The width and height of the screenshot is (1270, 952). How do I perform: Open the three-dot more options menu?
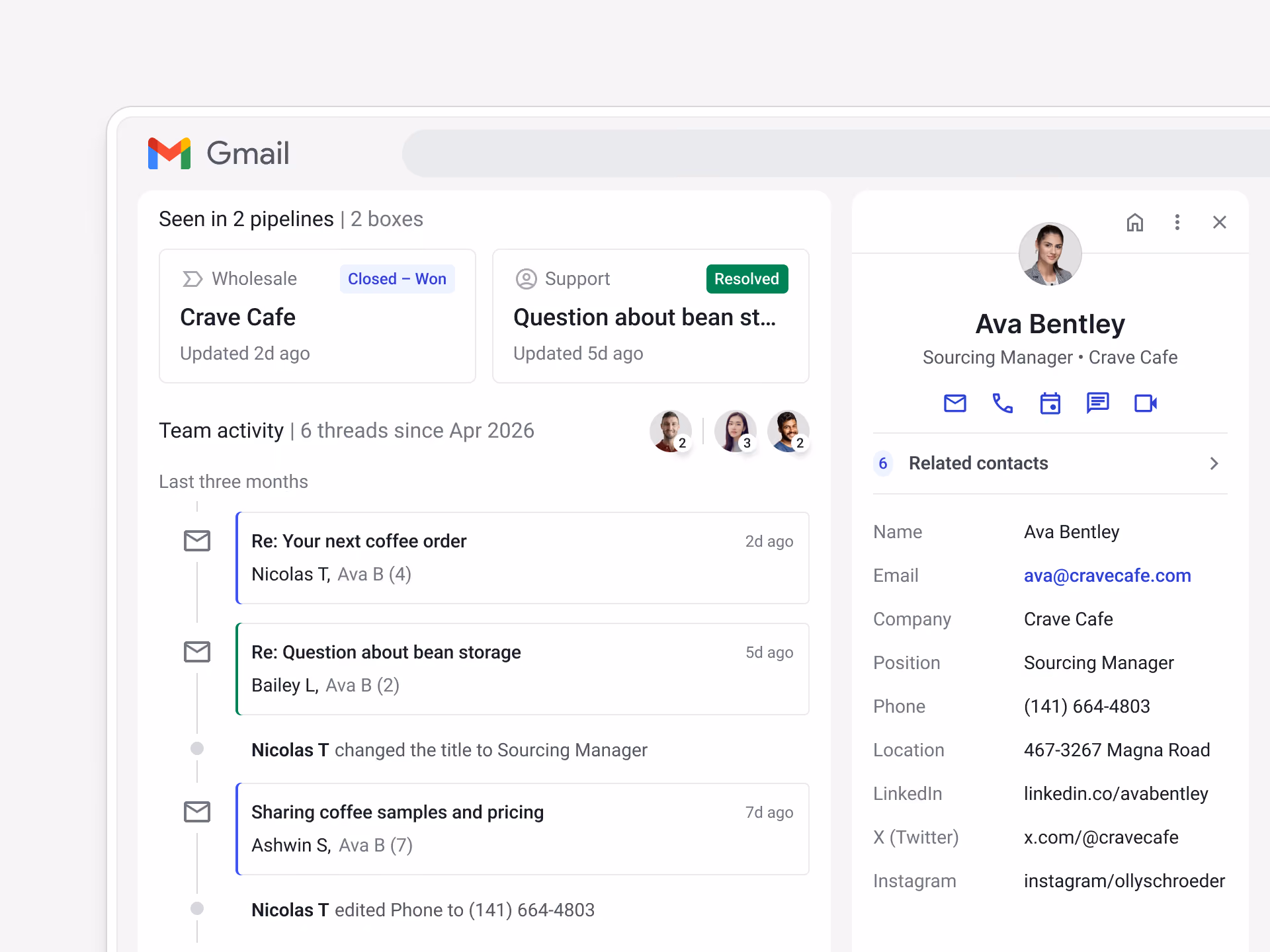[x=1177, y=222]
